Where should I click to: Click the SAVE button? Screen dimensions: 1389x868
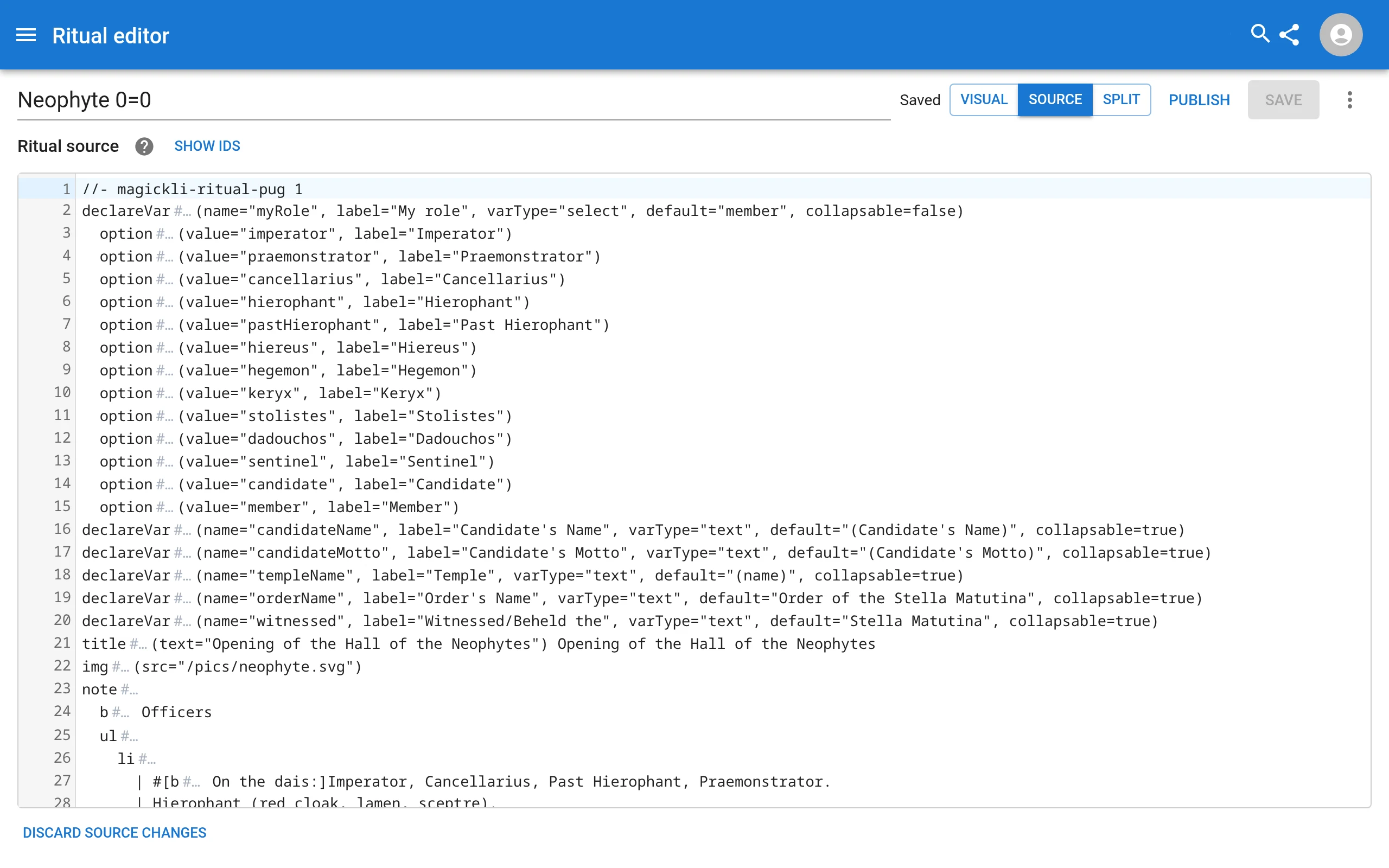click(x=1283, y=100)
